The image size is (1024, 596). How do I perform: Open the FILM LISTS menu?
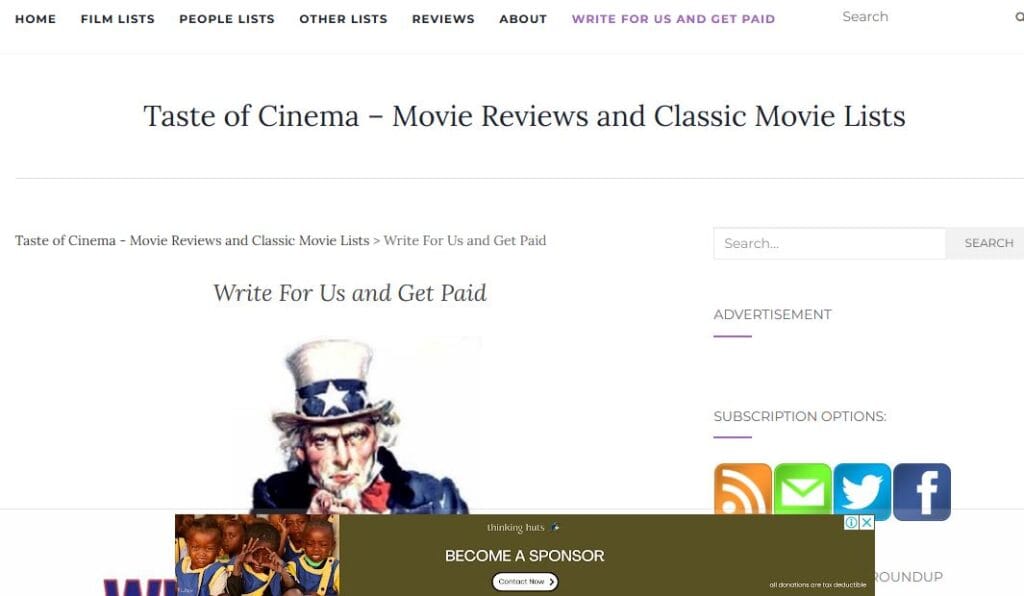click(x=118, y=19)
